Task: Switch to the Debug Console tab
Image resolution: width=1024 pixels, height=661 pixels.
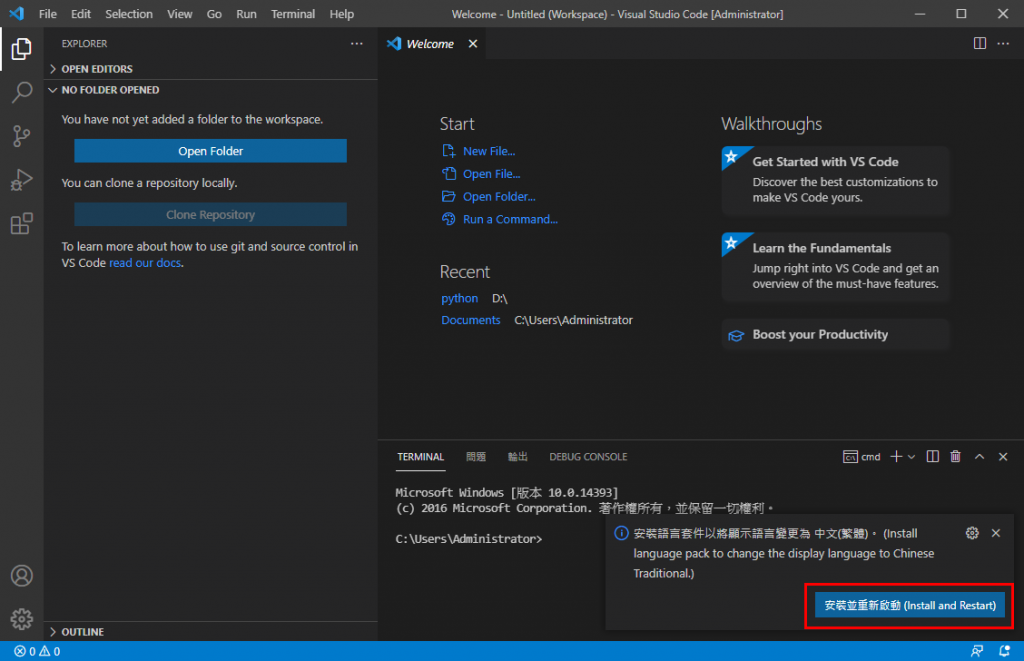Action: point(588,457)
